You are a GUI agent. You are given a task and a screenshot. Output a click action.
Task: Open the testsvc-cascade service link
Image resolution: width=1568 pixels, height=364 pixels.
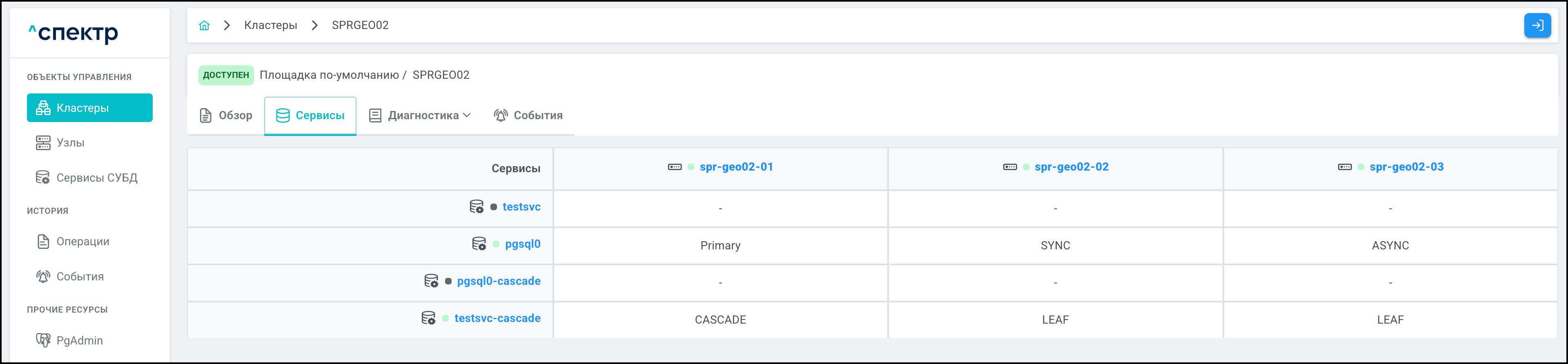pyautogui.click(x=497, y=318)
